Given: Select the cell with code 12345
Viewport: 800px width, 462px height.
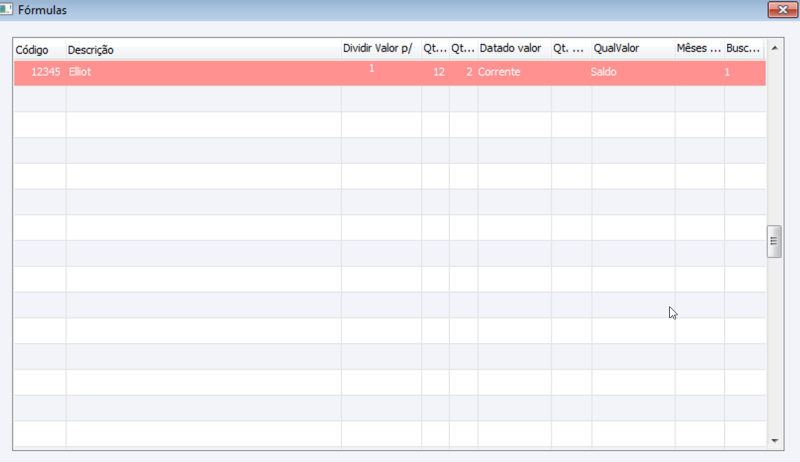Looking at the screenshot, I should pos(40,72).
